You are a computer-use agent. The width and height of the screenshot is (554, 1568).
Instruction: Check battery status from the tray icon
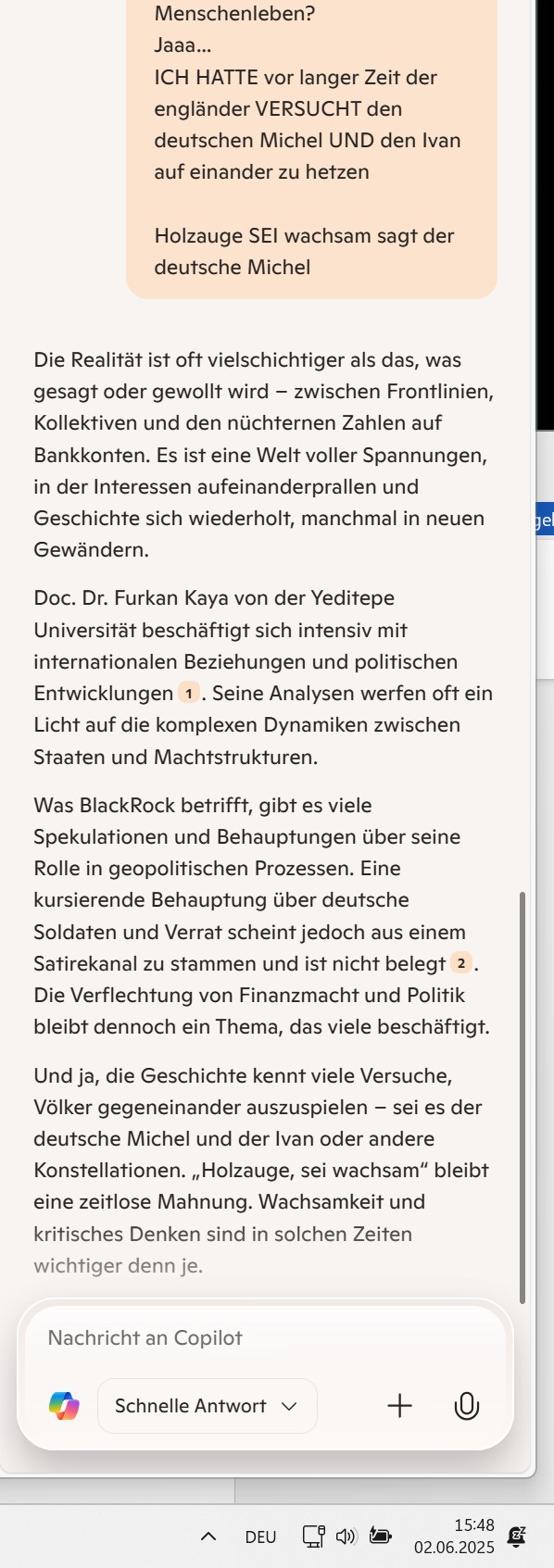click(380, 1536)
